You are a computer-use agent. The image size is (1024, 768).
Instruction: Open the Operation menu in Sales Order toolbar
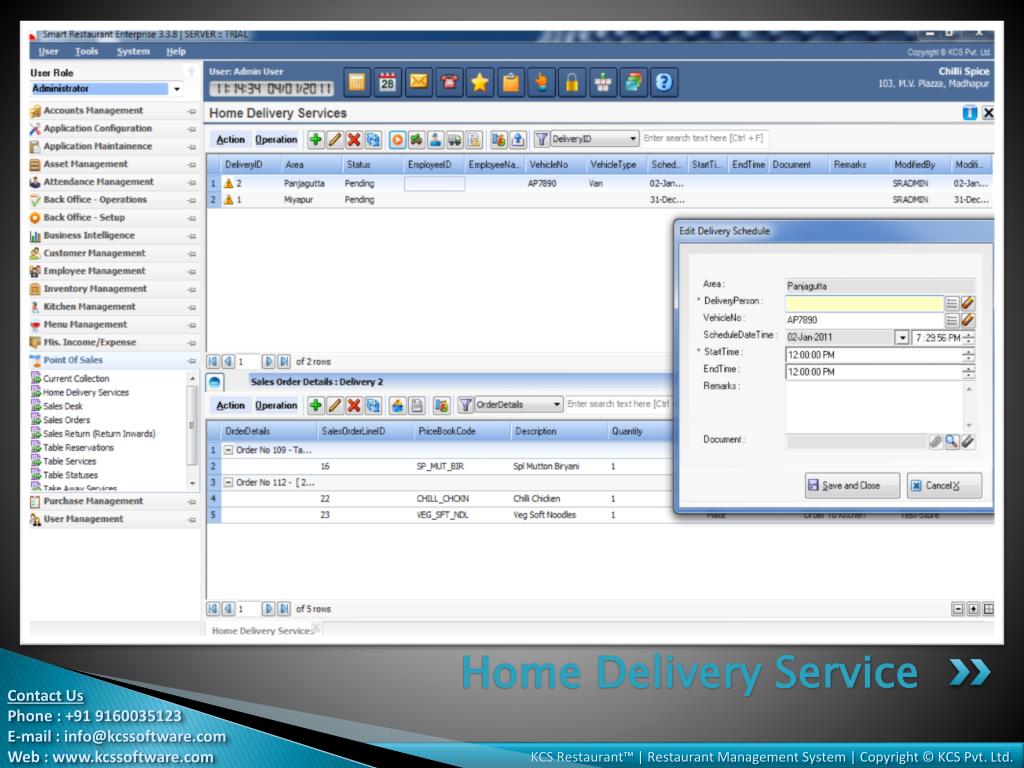click(276, 406)
